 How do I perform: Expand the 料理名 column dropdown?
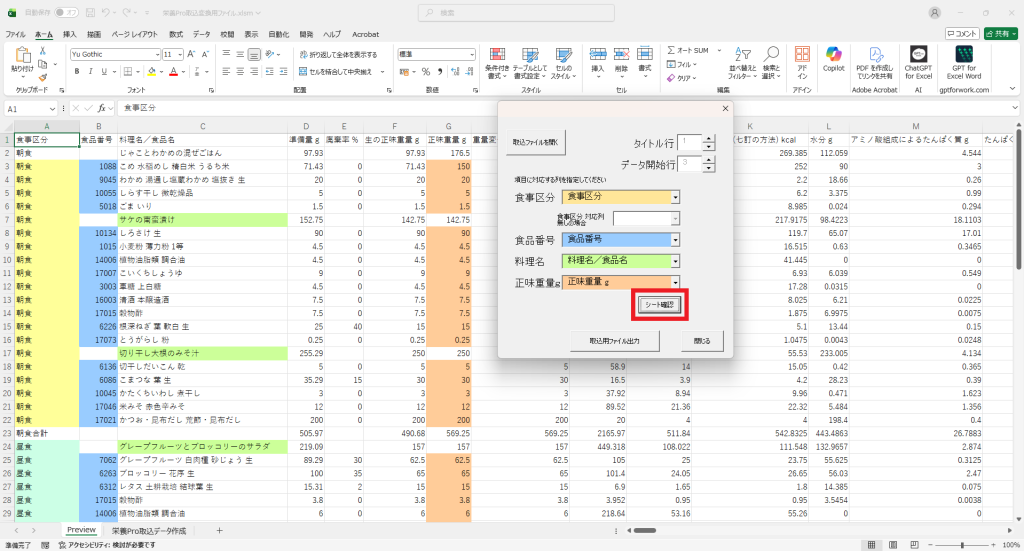coord(675,261)
